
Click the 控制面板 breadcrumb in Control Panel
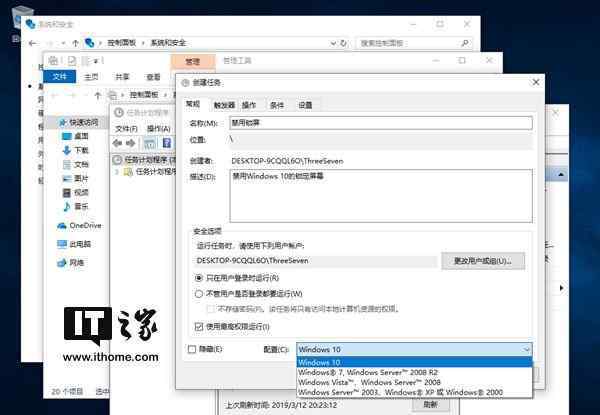pos(121,43)
